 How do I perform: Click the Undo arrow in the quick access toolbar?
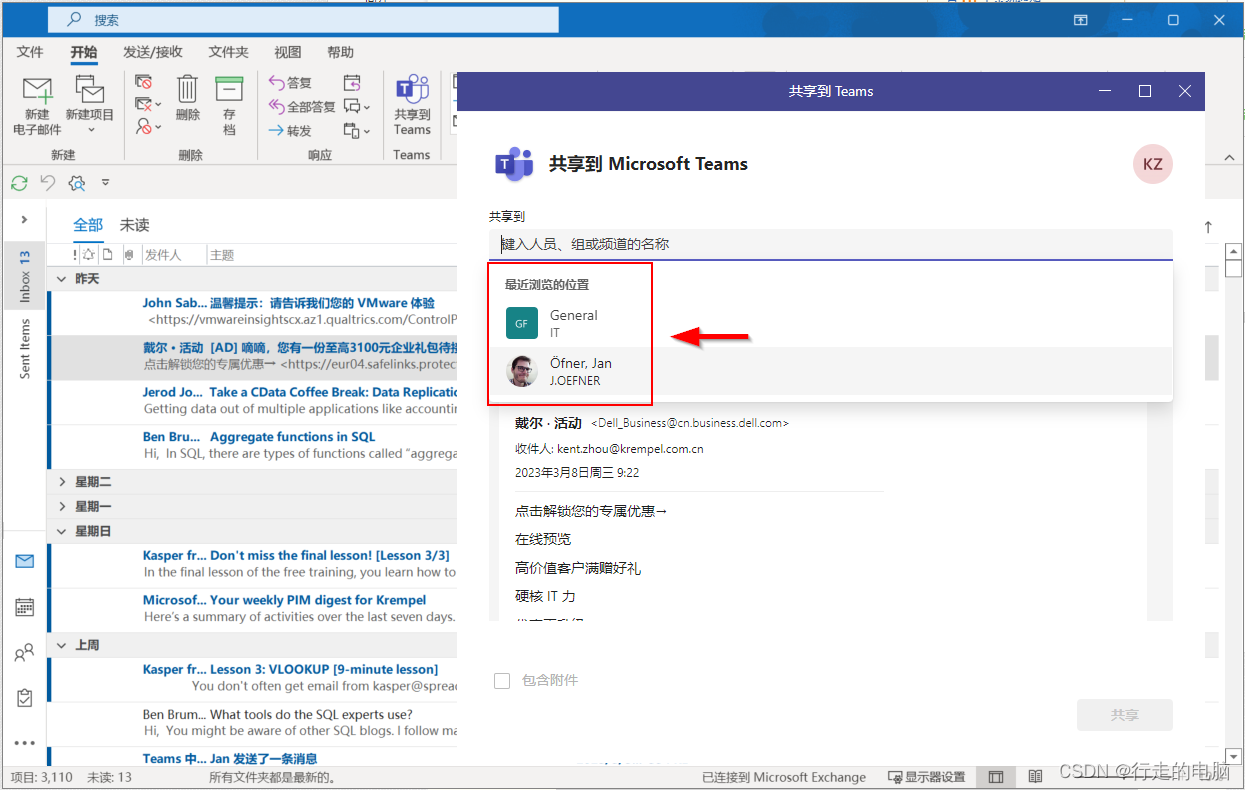coord(47,183)
